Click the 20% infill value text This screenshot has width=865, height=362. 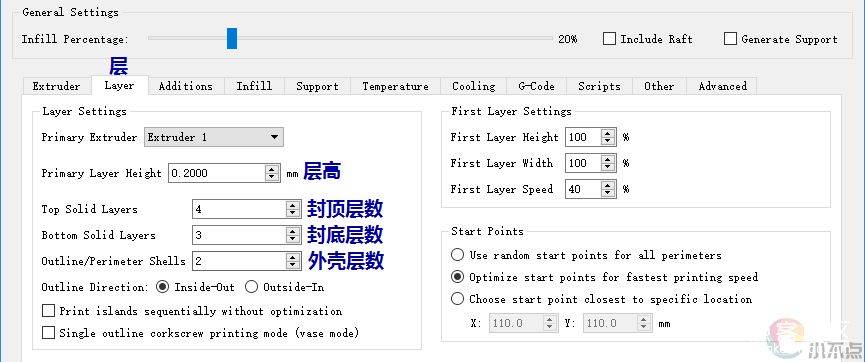(568, 39)
